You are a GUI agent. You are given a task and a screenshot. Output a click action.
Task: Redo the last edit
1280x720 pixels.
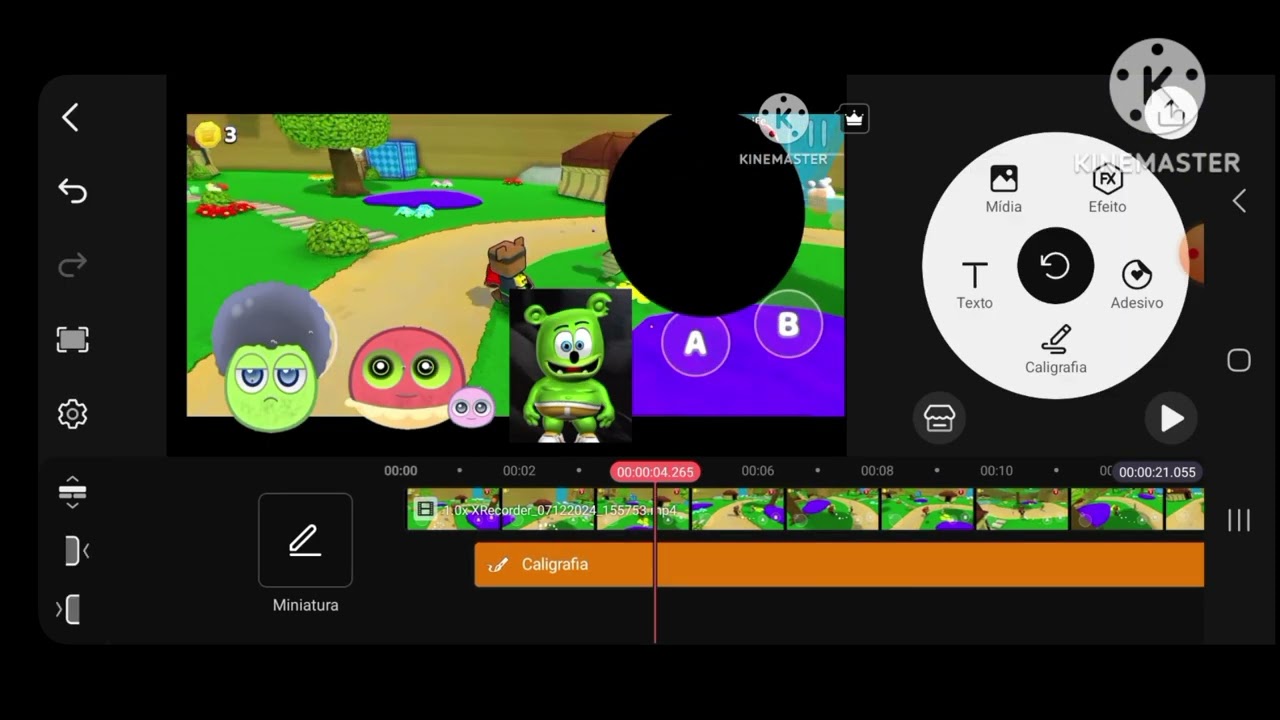pos(72,265)
